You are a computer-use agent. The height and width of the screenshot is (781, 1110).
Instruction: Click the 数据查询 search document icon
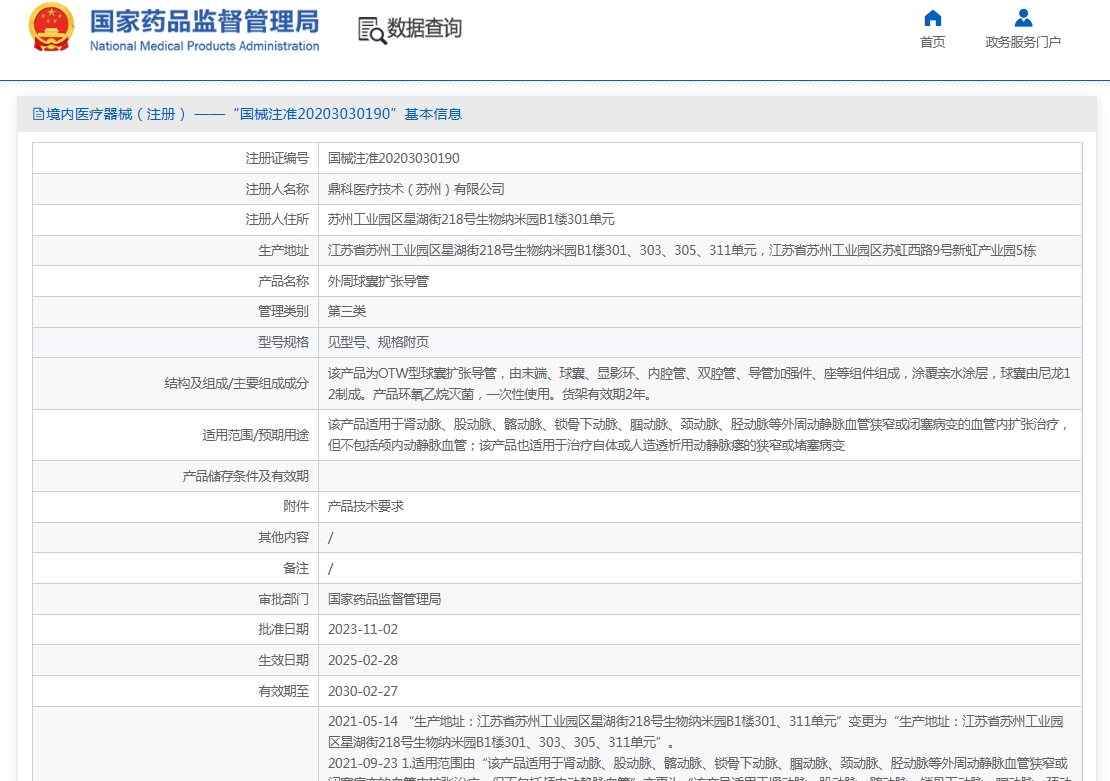tap(372, 30)
